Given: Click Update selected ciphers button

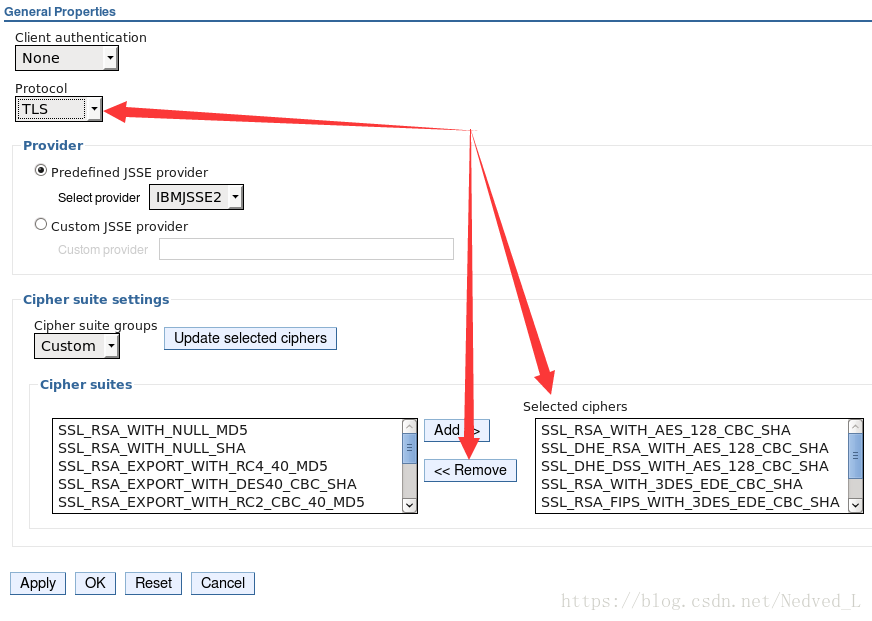Looking at the screenshot, I should click(x=250, y=338).
